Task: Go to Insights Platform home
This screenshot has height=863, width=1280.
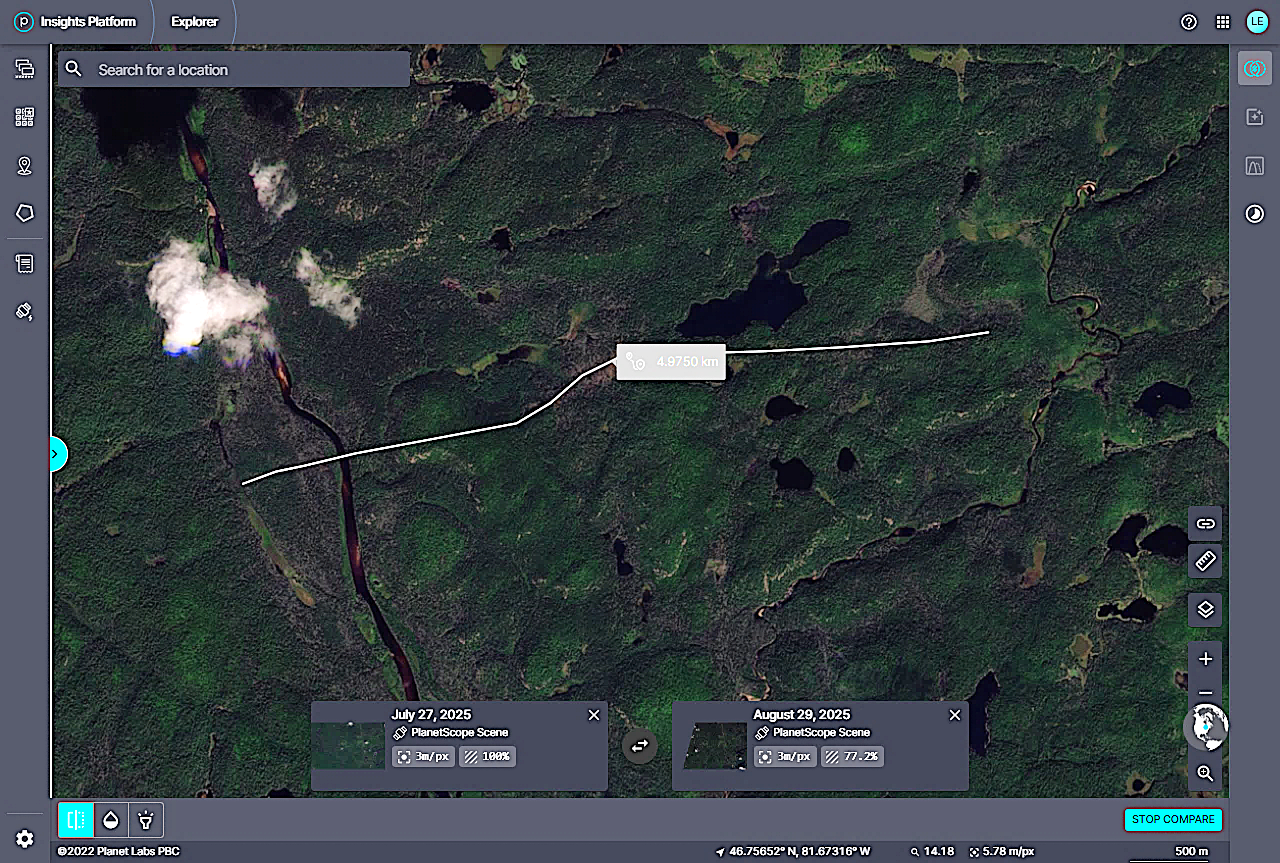Action: coord(75,22)
